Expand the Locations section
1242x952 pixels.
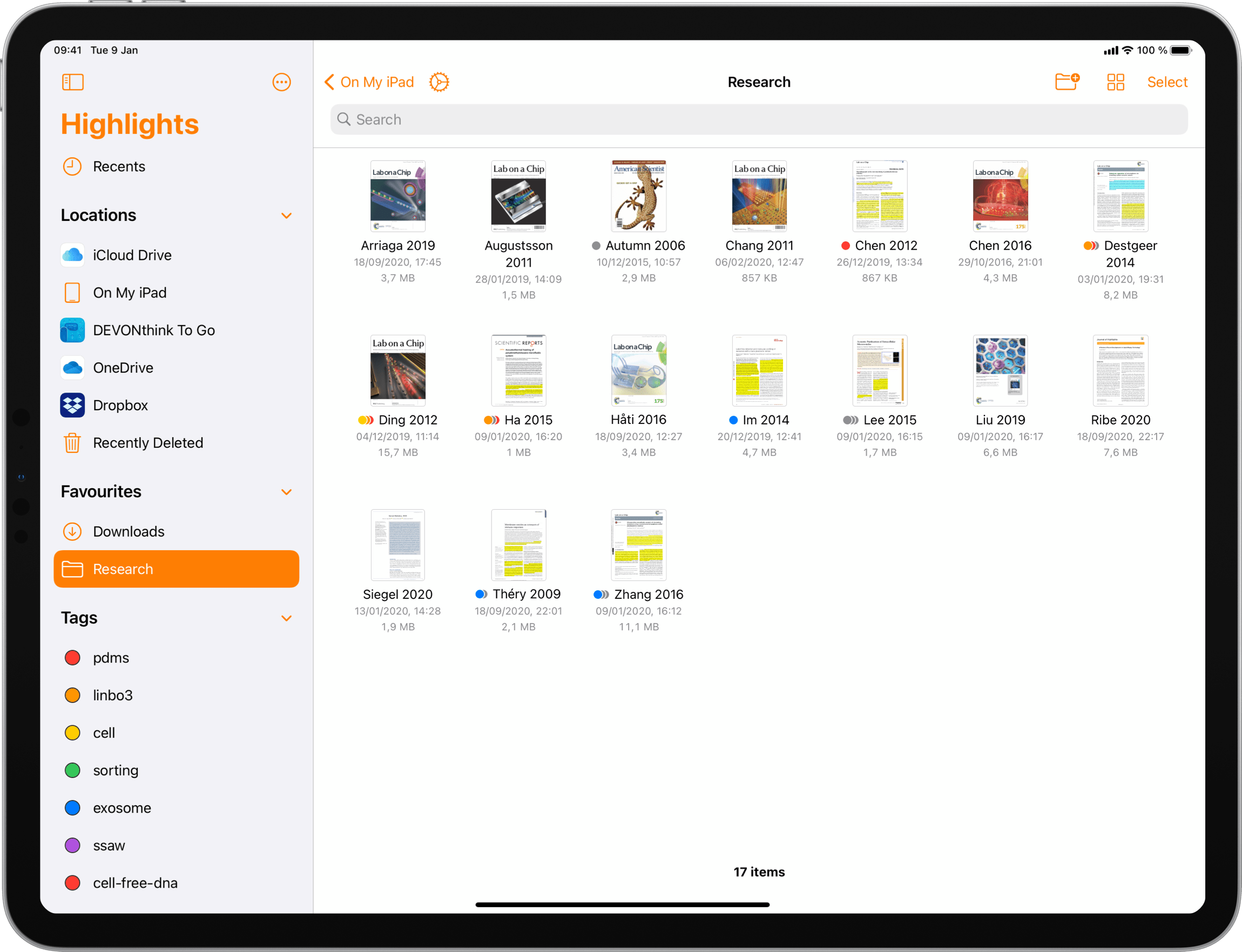[286, 215]
